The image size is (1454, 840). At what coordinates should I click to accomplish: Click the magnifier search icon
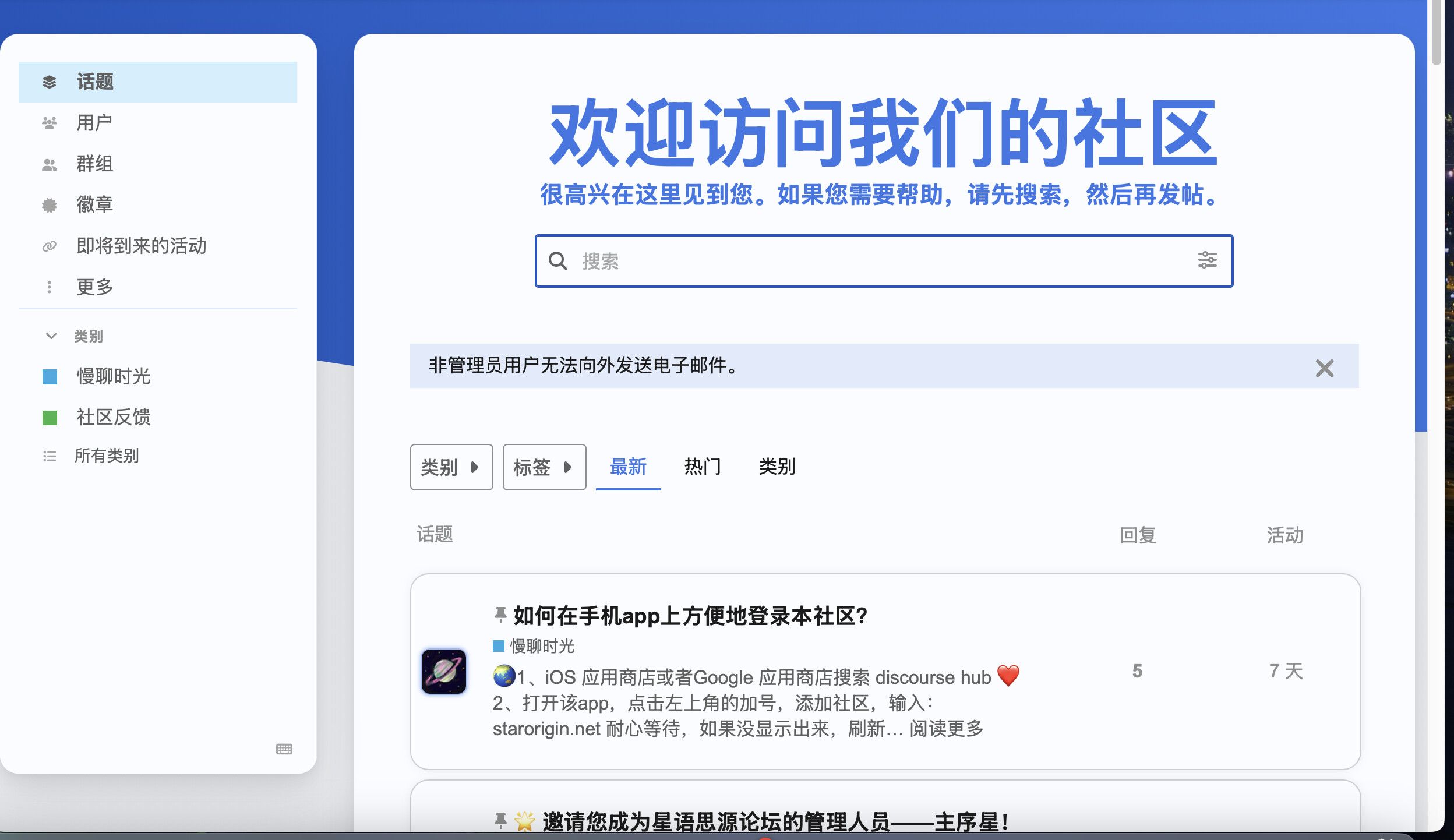(558, 261)
